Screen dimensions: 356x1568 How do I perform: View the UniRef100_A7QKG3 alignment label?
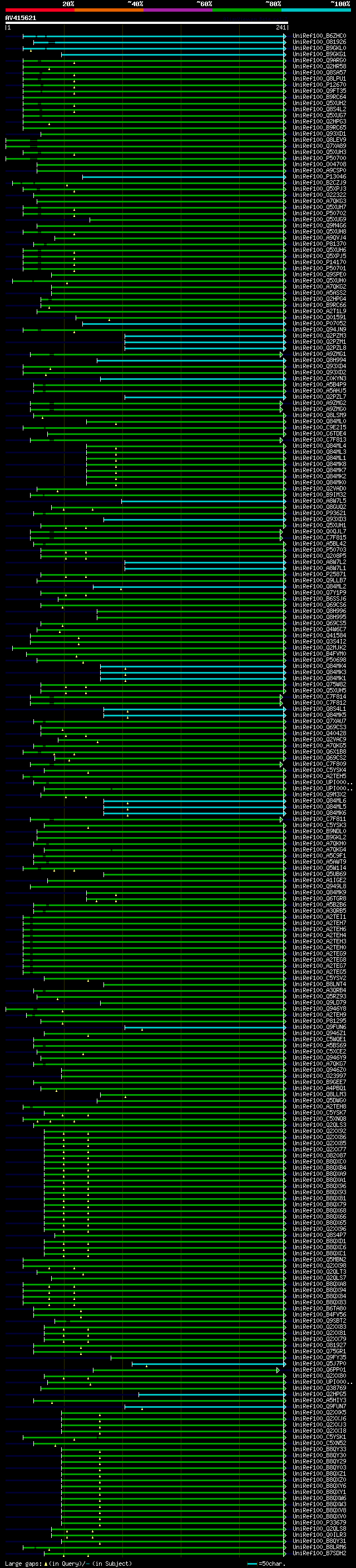point(319,201)
